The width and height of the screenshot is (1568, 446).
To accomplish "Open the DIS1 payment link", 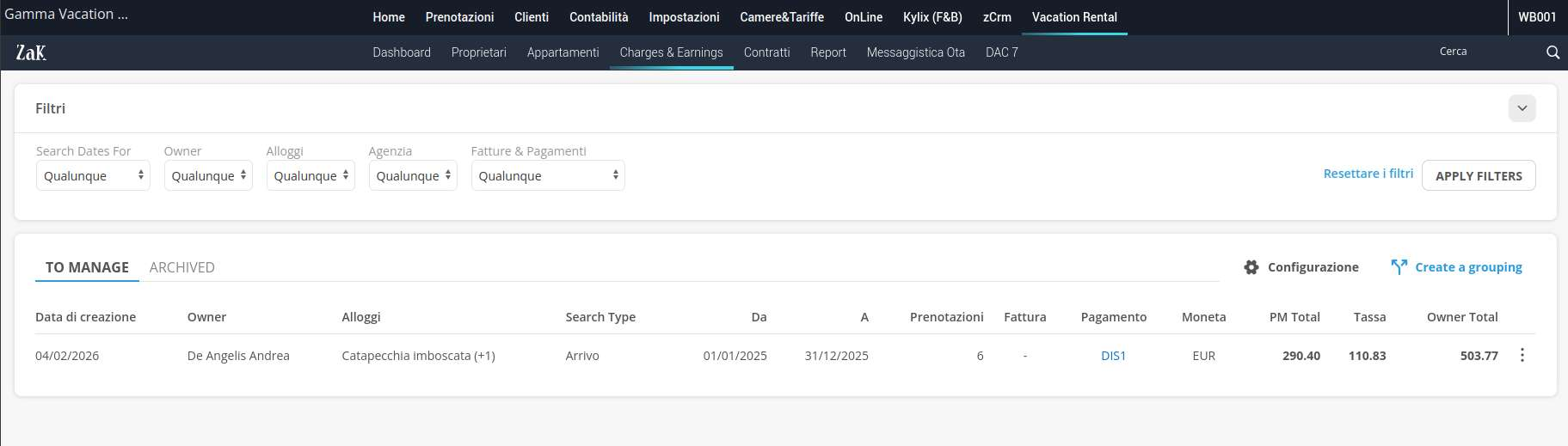I will [x=1113, y=356].
